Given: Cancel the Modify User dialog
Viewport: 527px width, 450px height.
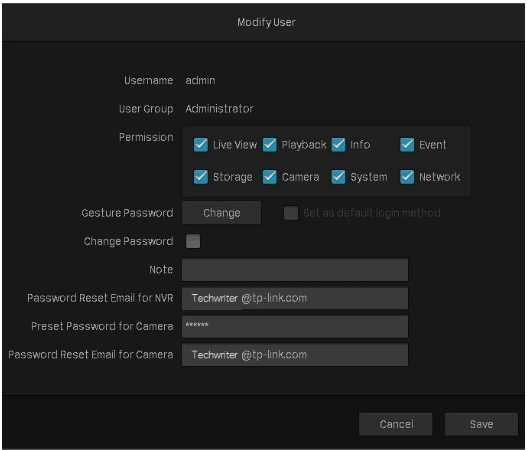Looking at the screenshot, I should click(x=396, y=424).
